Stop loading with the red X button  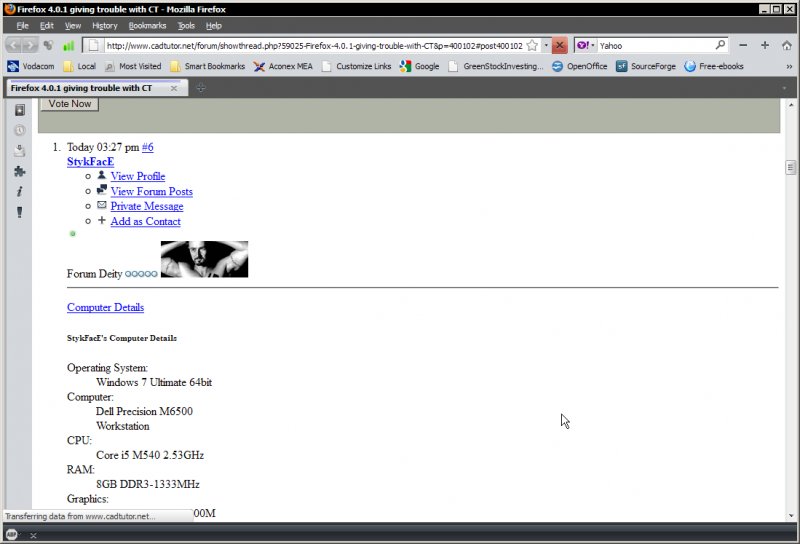[x=560, y=45]
